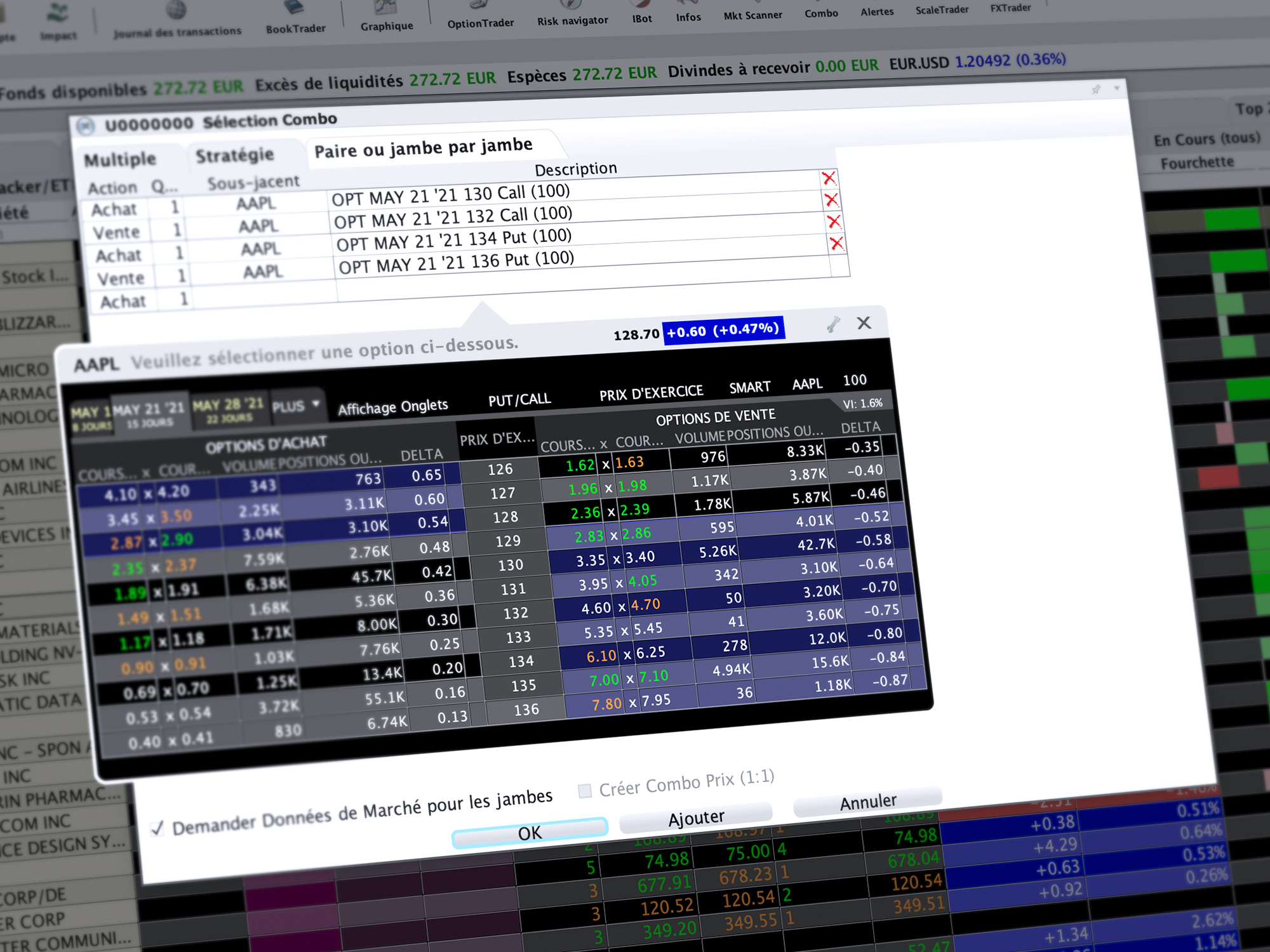Click put ask price 7.95

pyautogui.click(x=655, y=700)
